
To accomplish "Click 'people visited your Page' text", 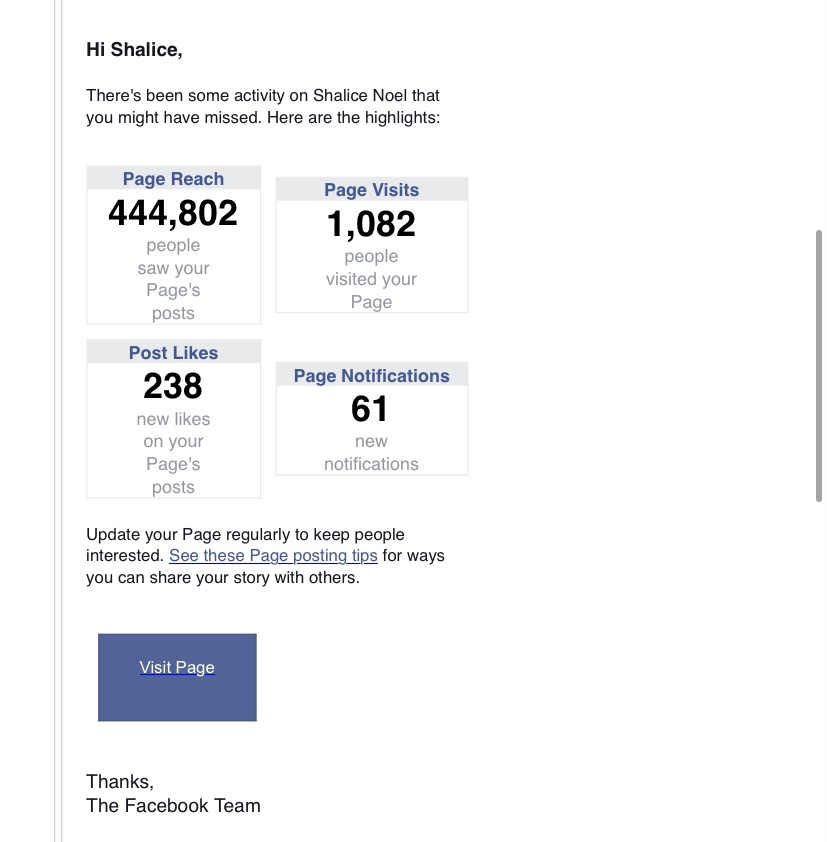I will [x=371, y=279].
